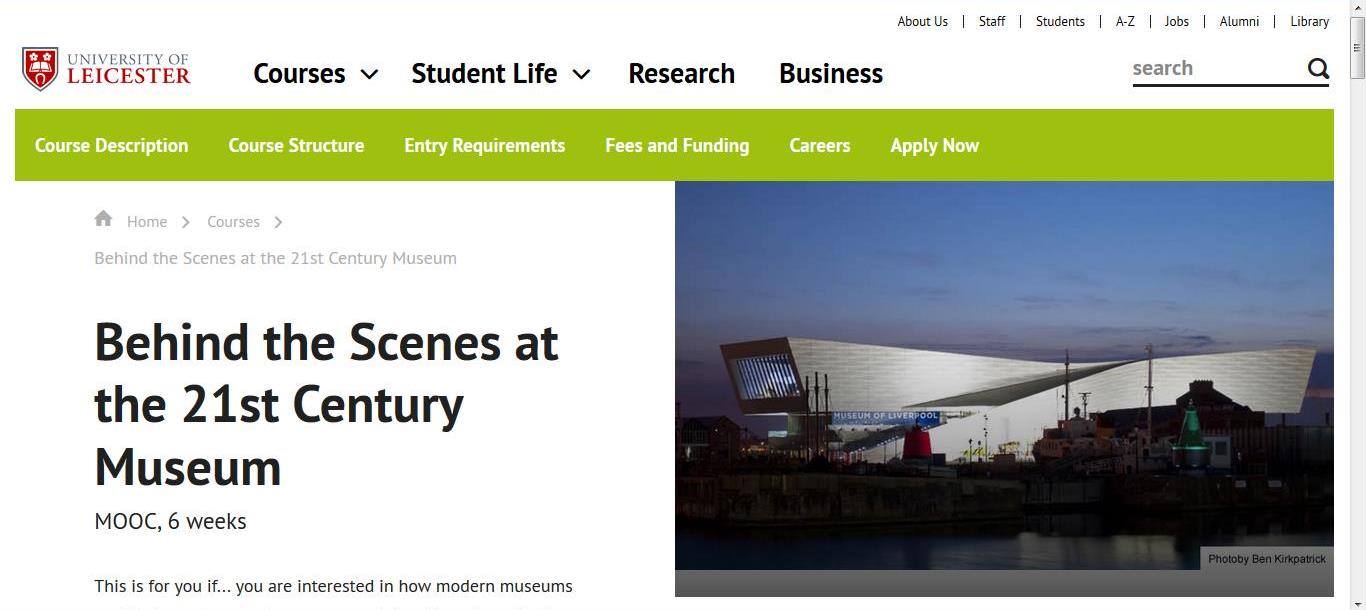Open the Business menu item
Screen dimensions: 1366x610
[x=830, y=73]
